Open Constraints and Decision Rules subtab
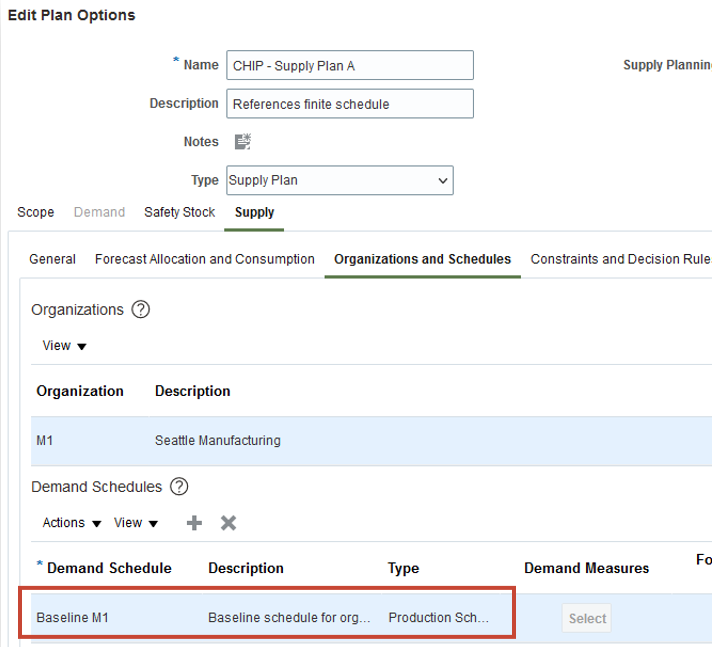The height and width of the screenshot is (647, 712). (x=621, y=259)
